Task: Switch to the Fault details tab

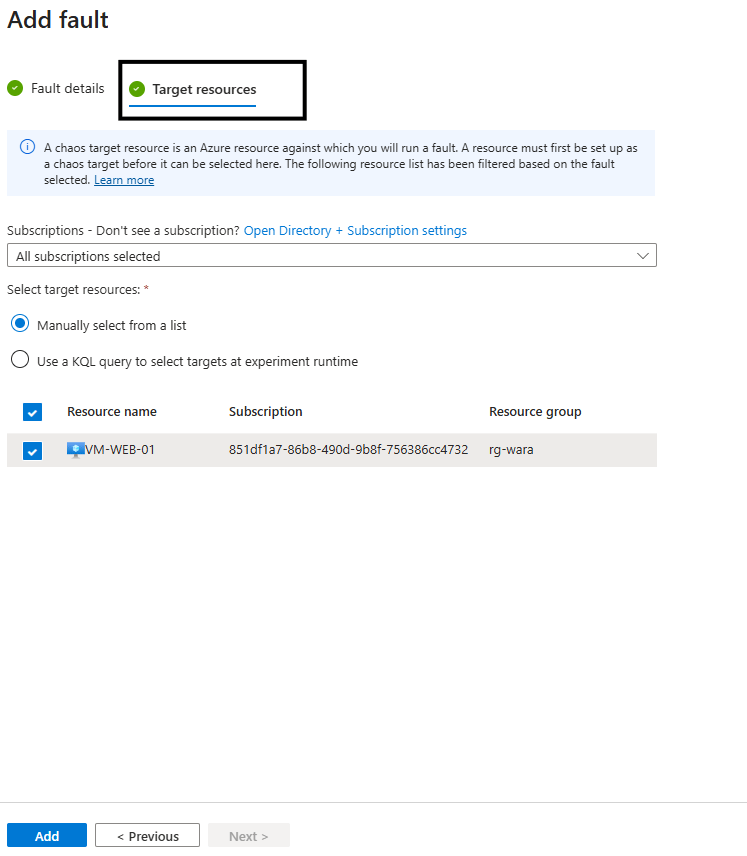Action: 67,89
